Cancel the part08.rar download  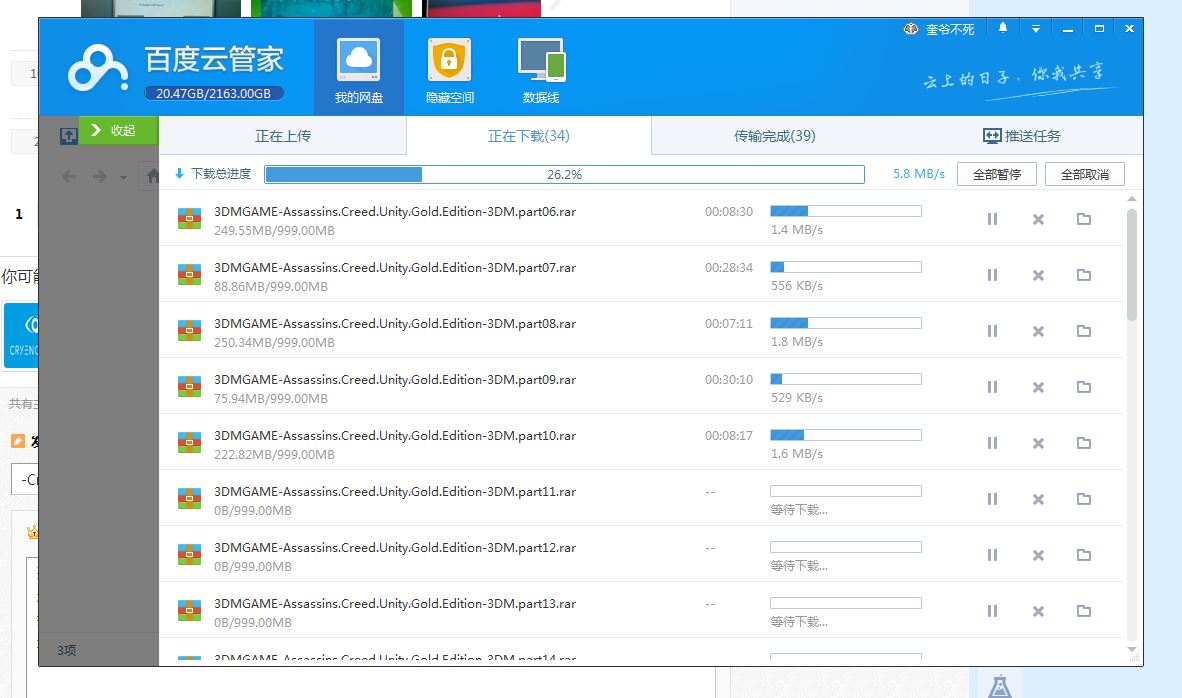(x=1038, y=331)
